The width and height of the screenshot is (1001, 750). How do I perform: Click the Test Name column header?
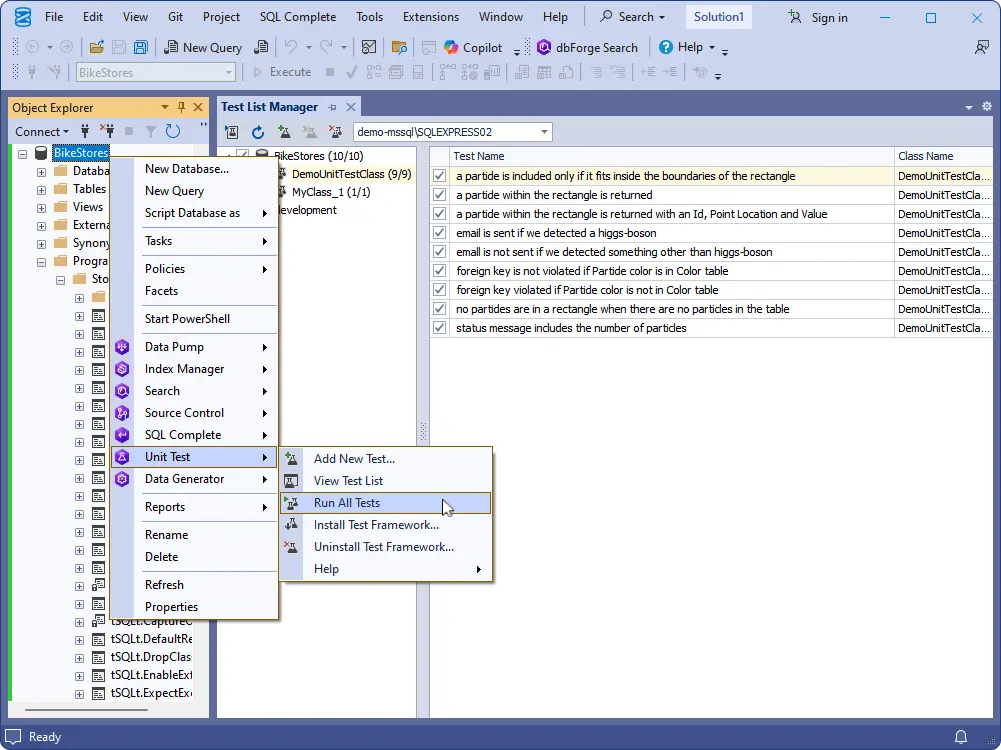[x=479, y=156]
